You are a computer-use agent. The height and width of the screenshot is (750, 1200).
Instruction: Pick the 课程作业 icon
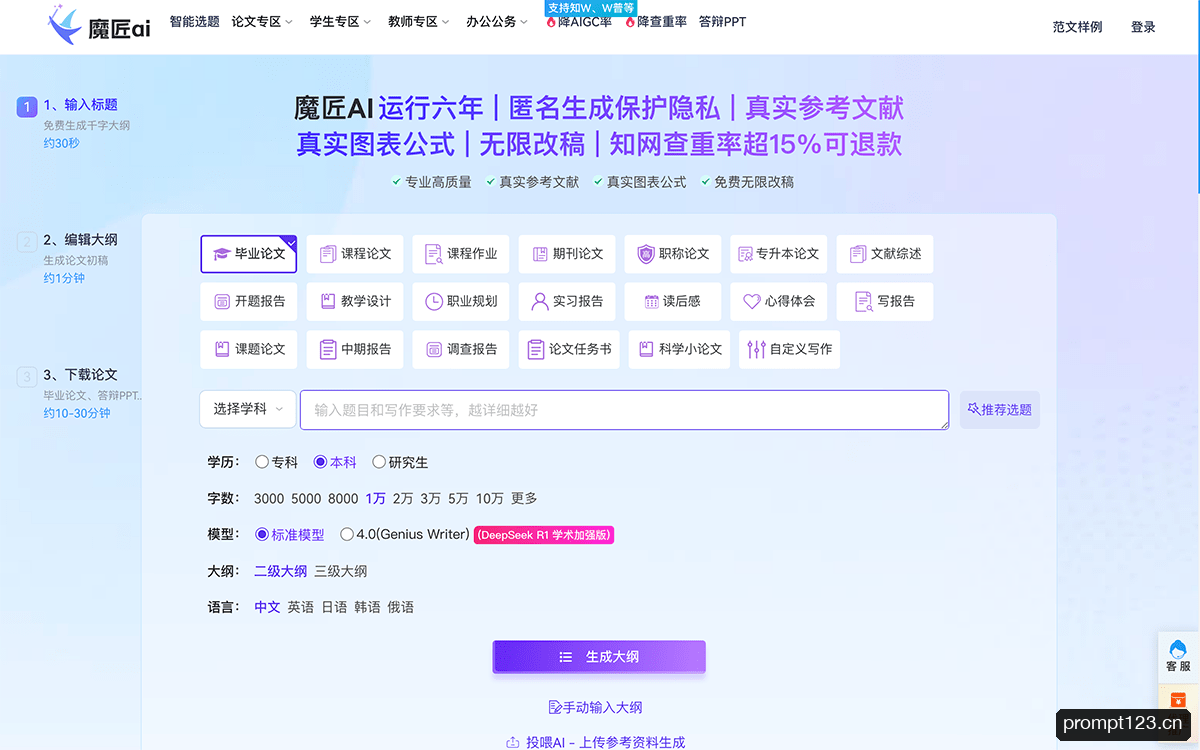[433, 254]
